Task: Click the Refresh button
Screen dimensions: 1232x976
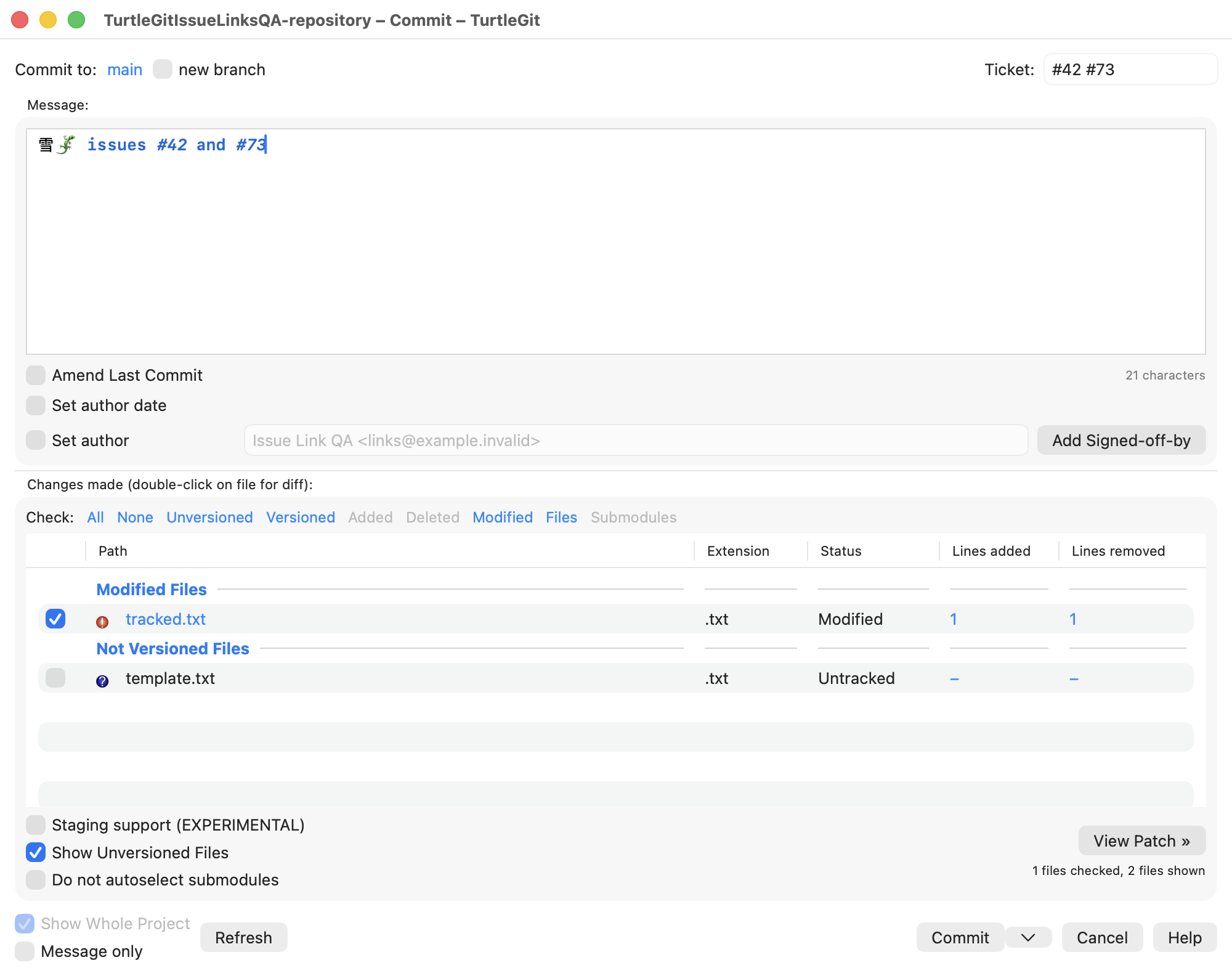Action: [x=244, y=937]
